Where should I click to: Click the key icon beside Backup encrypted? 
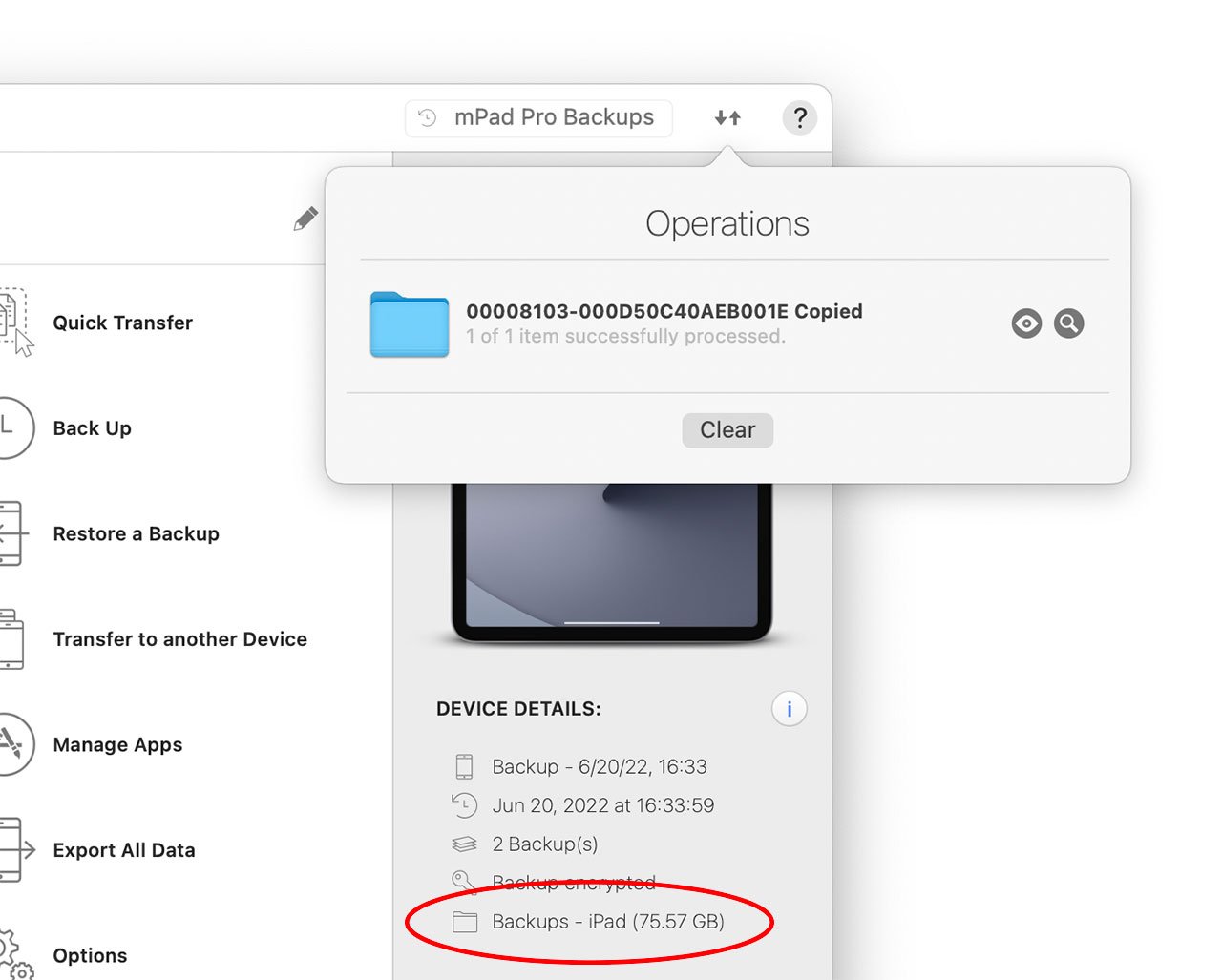point(464,882)
